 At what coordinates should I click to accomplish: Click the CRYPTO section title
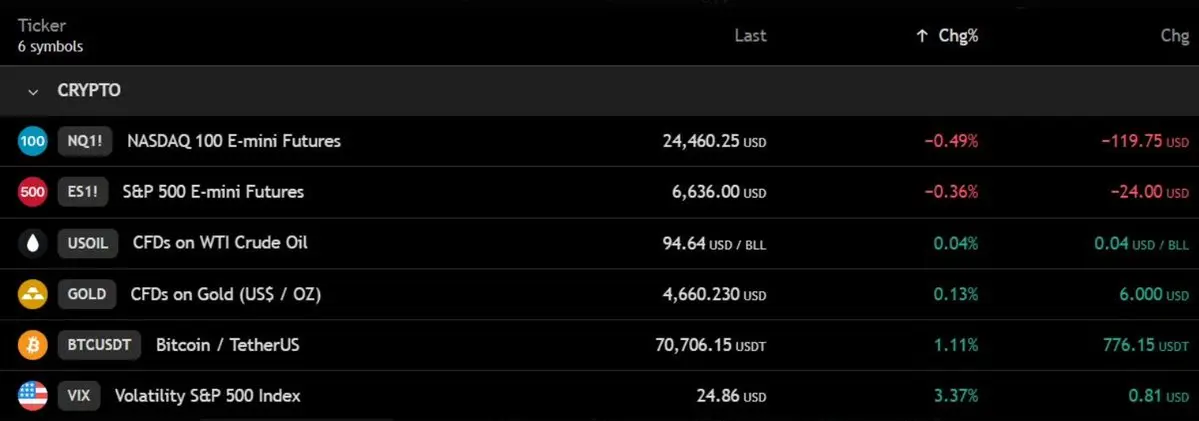pos(89,91)
